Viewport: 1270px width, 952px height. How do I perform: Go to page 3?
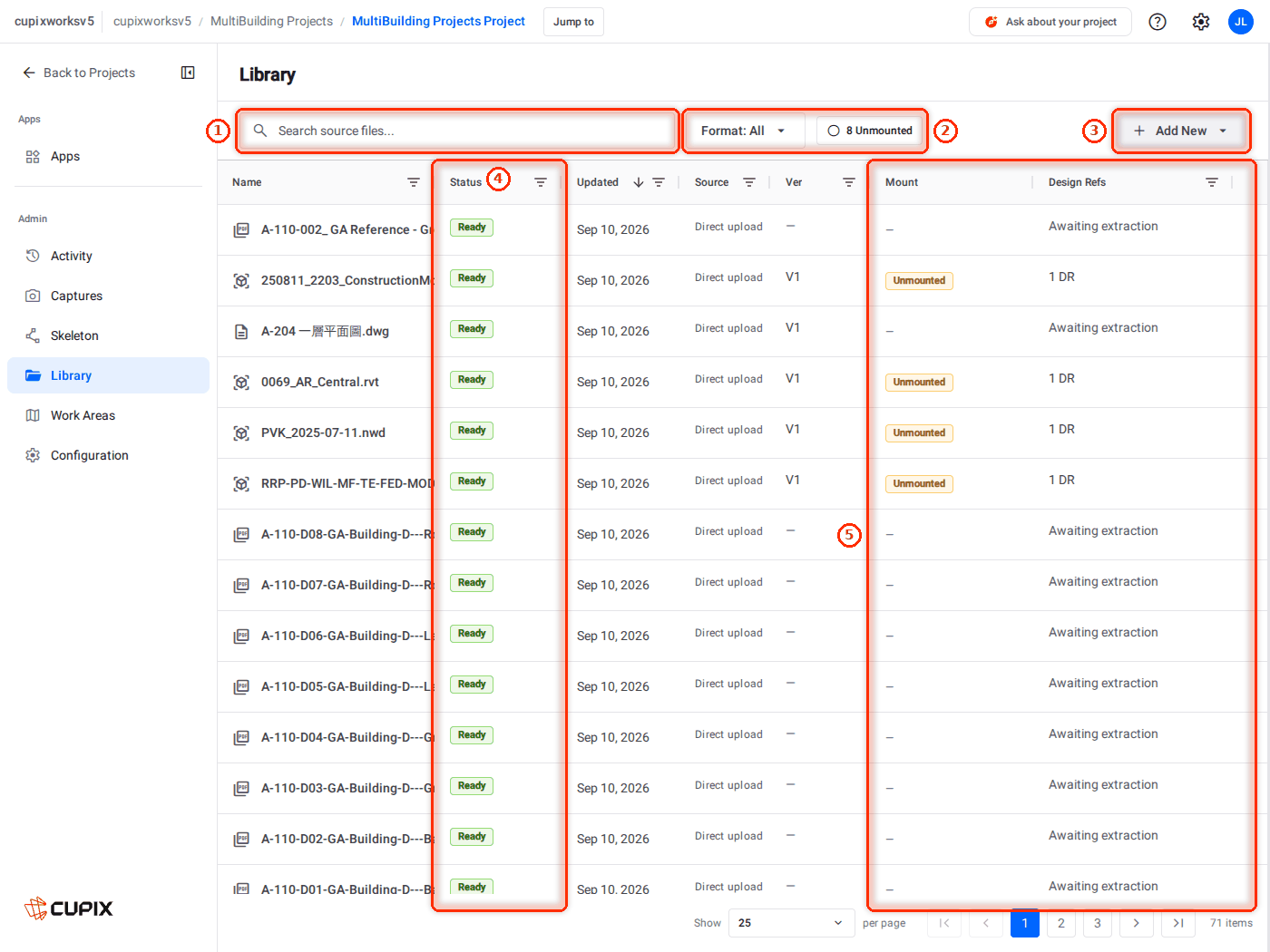click(1098, 923)
